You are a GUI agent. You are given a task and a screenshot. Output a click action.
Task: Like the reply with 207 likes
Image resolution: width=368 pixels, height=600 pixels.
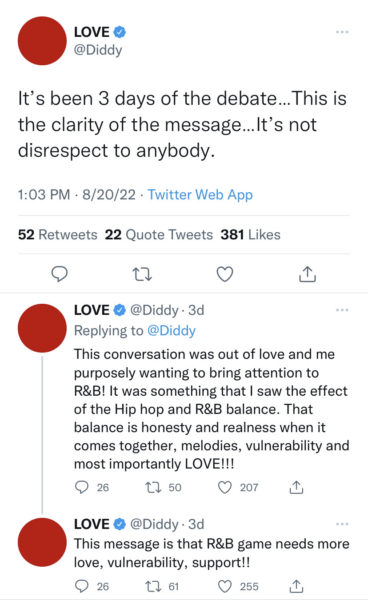[x=225, y=487]
